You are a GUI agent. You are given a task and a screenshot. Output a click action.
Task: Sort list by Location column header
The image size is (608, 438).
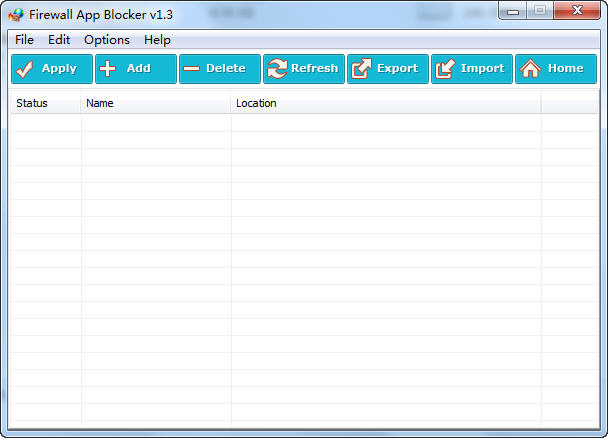pyautogui.click(x=386, y=103)
